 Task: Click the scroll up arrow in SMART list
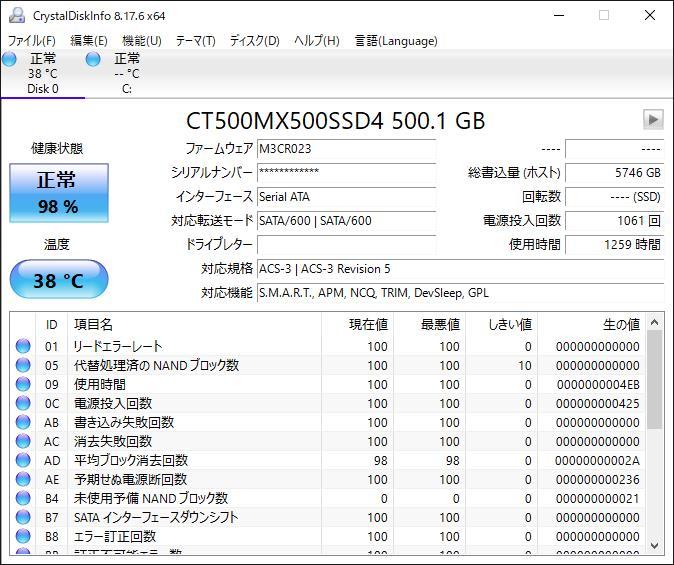654,322
